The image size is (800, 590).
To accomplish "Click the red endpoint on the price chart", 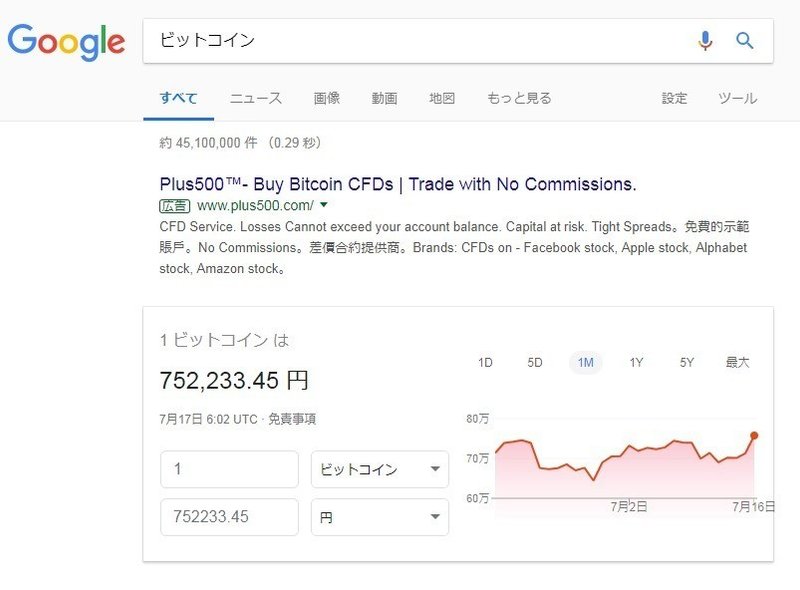I will tap(754, 435).
